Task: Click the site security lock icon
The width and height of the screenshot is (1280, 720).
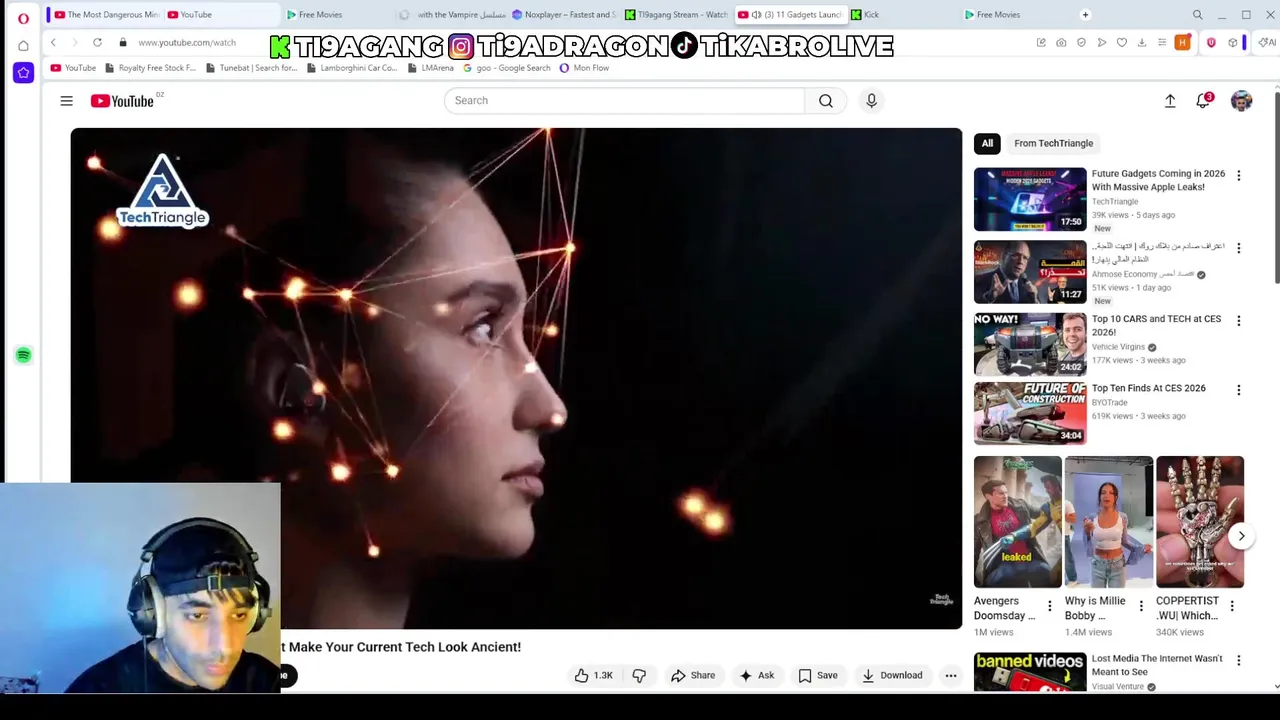Action: tap(123, 42)
